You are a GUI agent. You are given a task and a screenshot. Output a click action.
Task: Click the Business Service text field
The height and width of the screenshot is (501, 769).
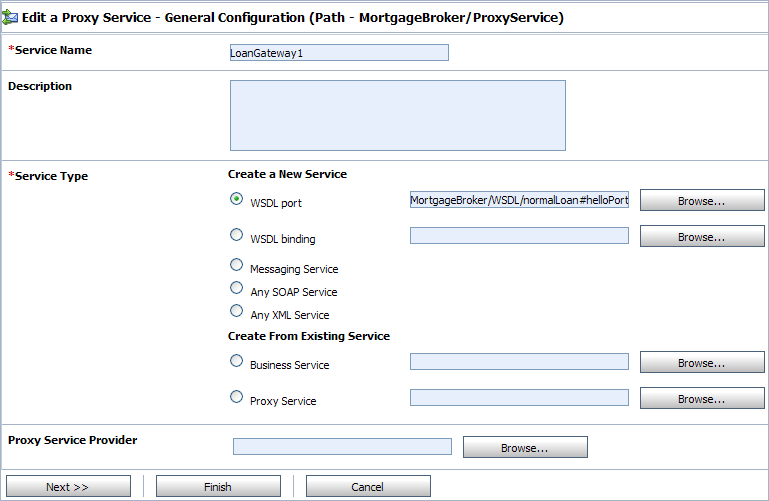[x=519, y=361]
